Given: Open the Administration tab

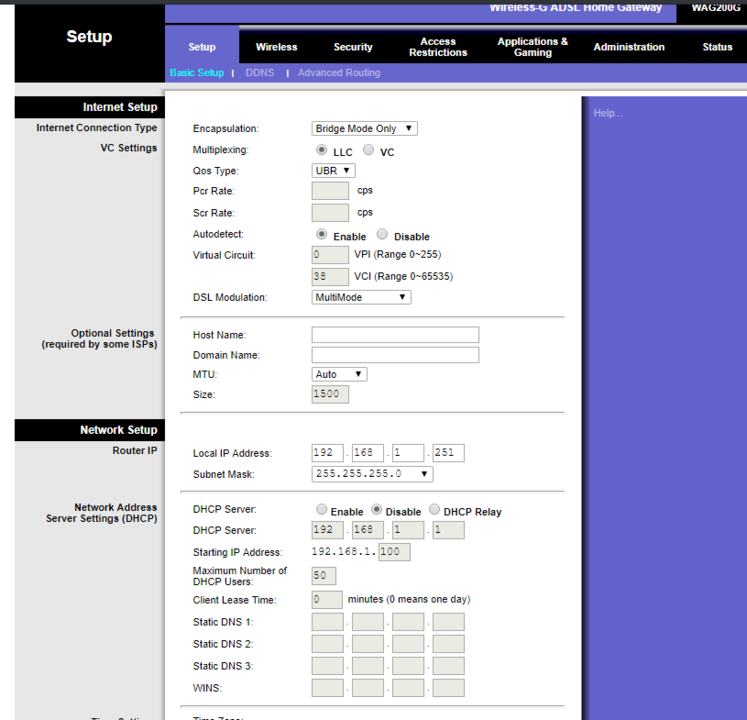Looking at the screenshot, I should click(629, 47).
